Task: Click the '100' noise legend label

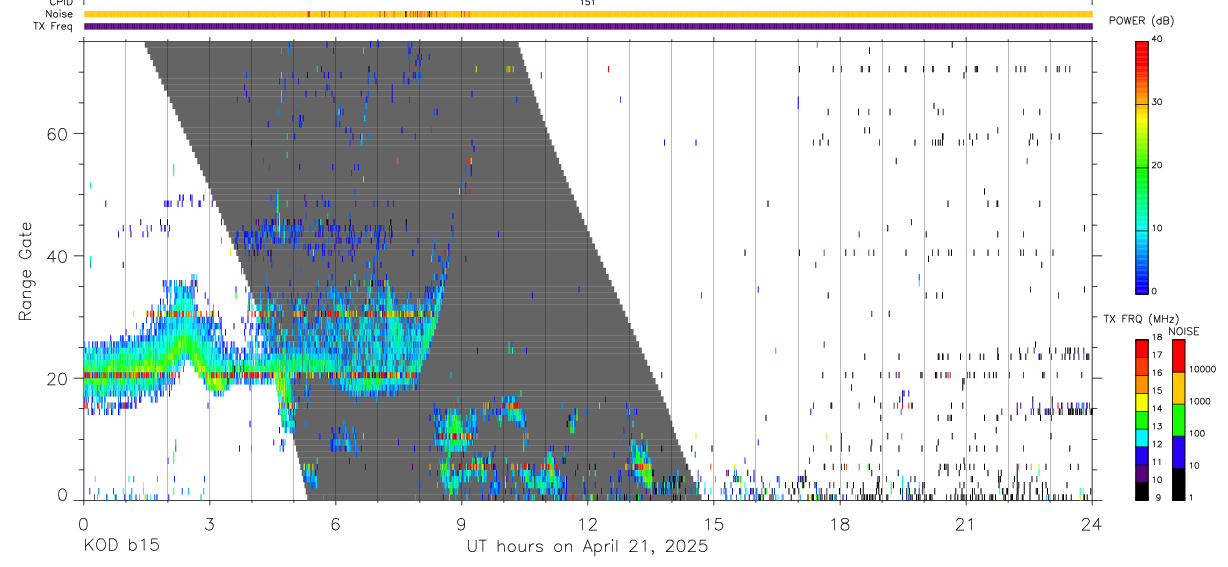Action: [1197, 434]
